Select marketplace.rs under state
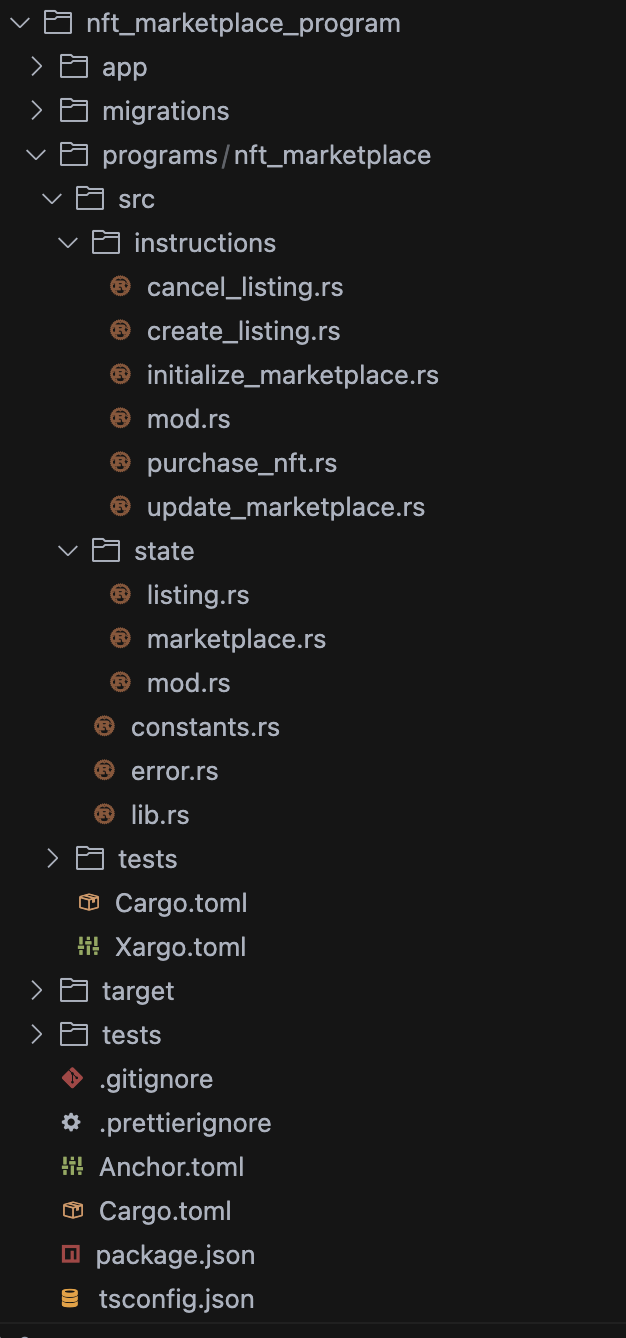Screen dimensions: 626x1338 [236, 638]
